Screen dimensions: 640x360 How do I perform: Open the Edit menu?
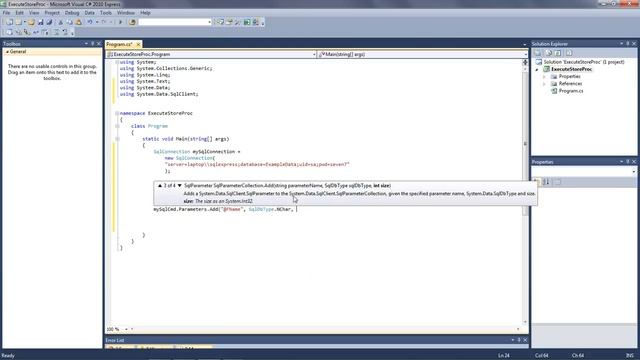pos(19,13)
